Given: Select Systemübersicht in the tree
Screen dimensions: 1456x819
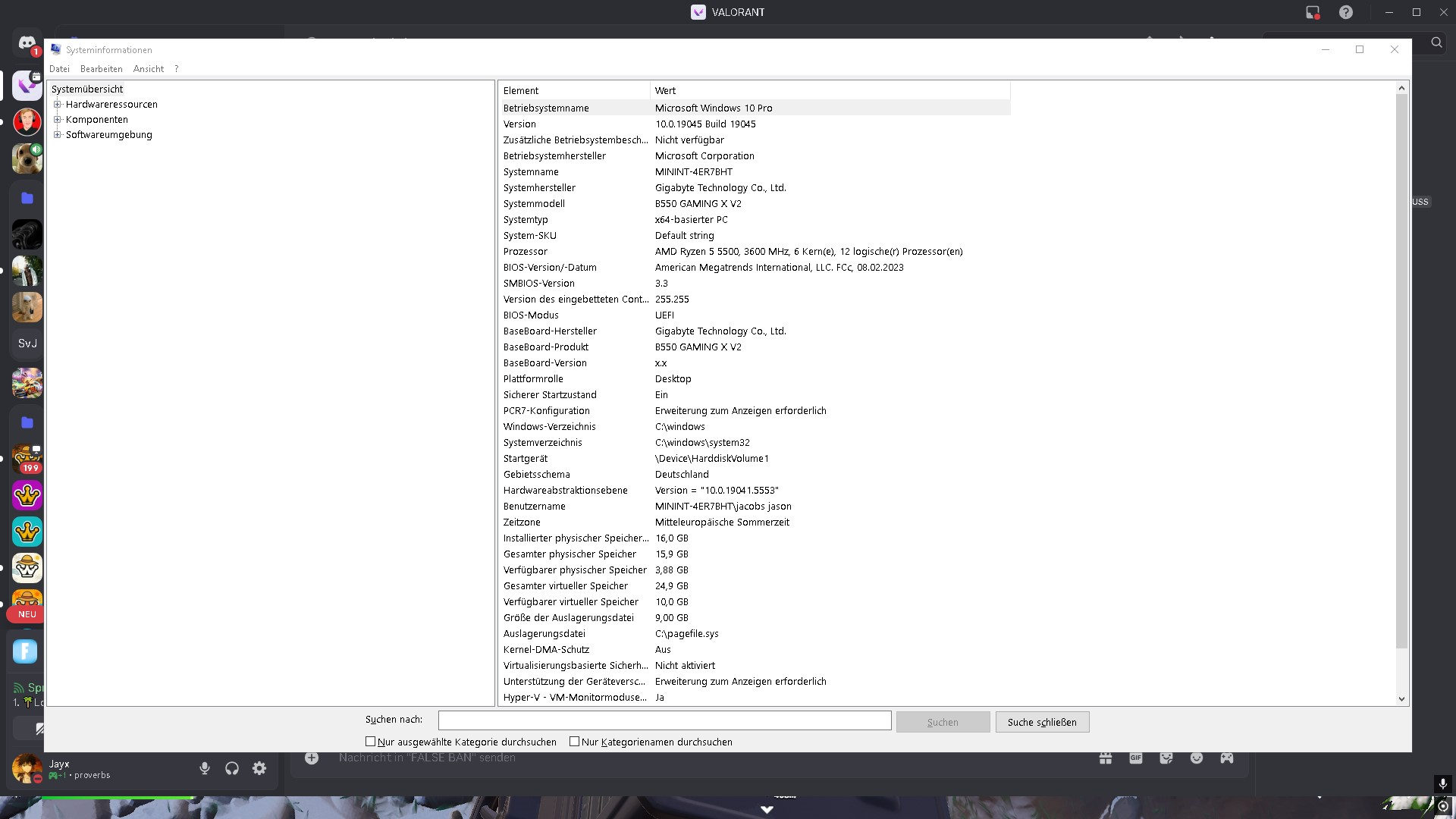Looking at the screenshot, I should coord(87,89).
